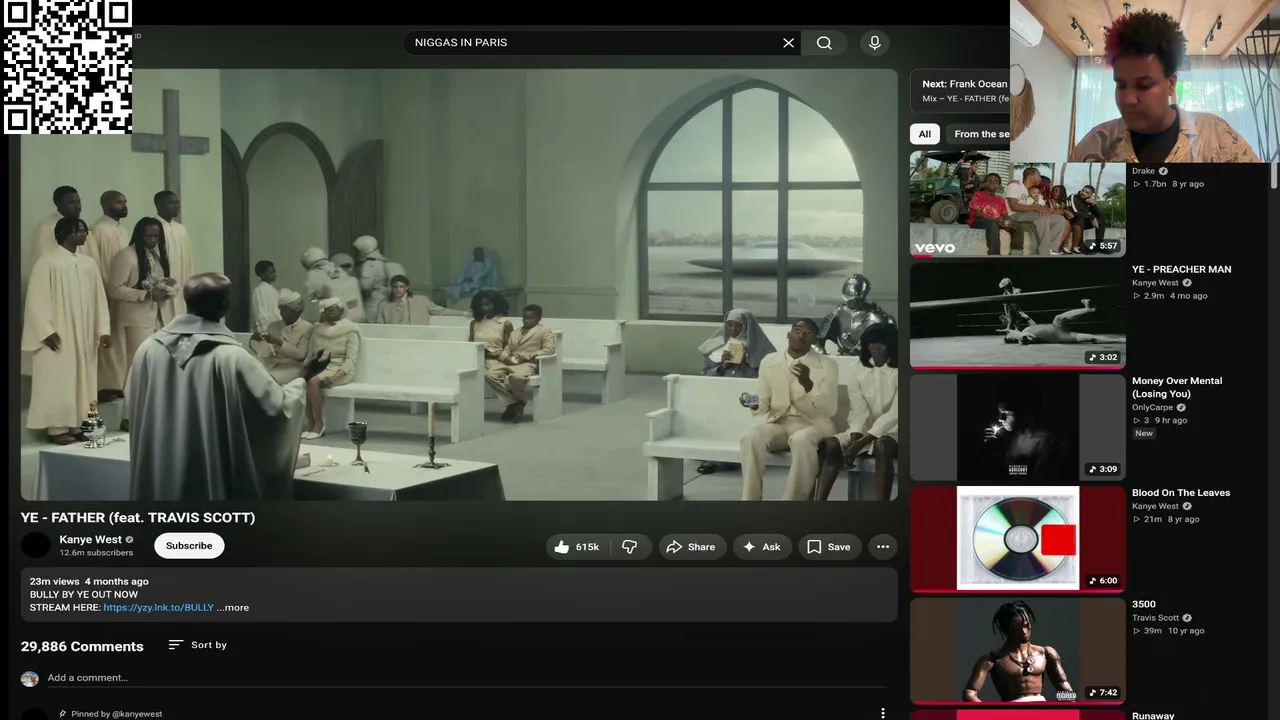The image size is (1280, 720).
Task: Clear the search box with the X icon
Action: click(788, 43)
